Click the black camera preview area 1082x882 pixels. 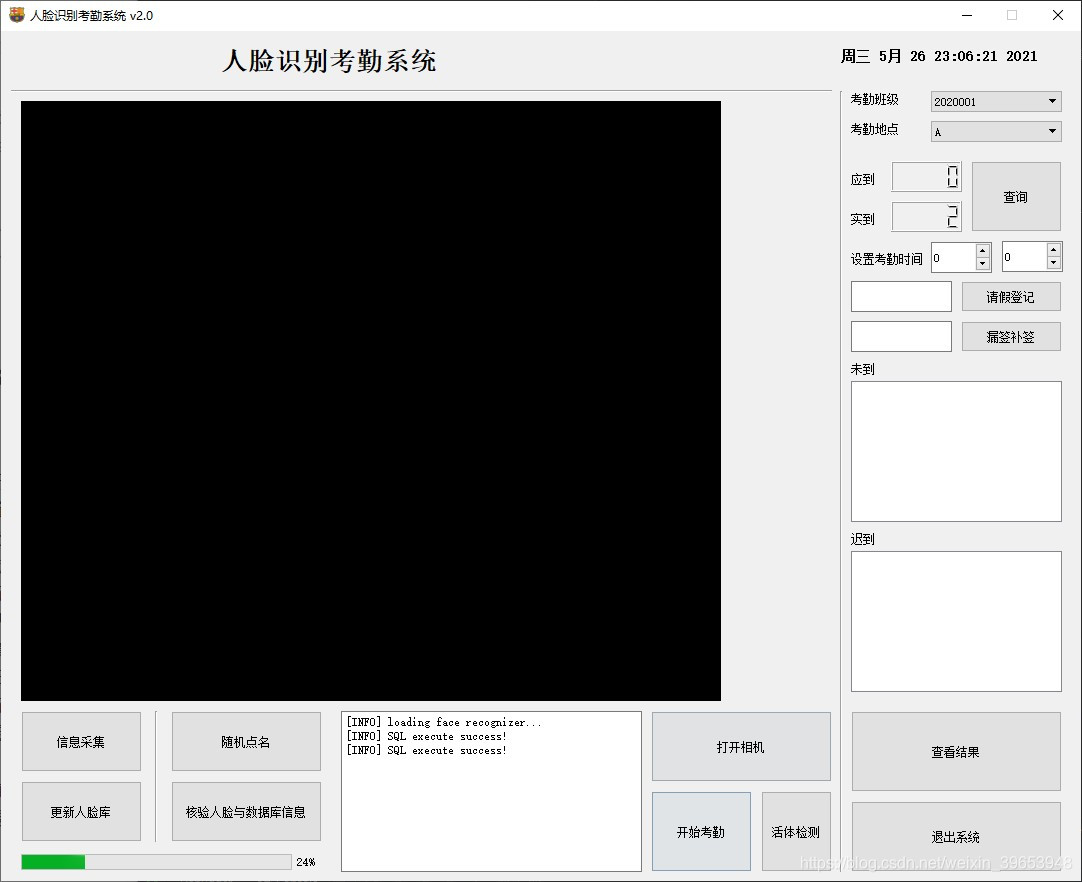(x=371, y=401)
